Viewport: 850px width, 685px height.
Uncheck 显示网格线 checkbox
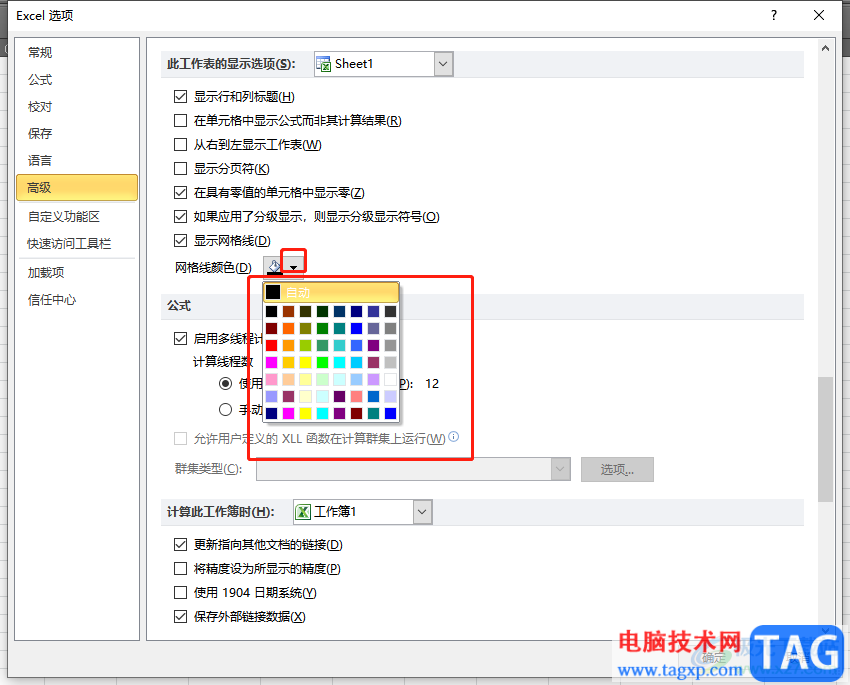181,241
